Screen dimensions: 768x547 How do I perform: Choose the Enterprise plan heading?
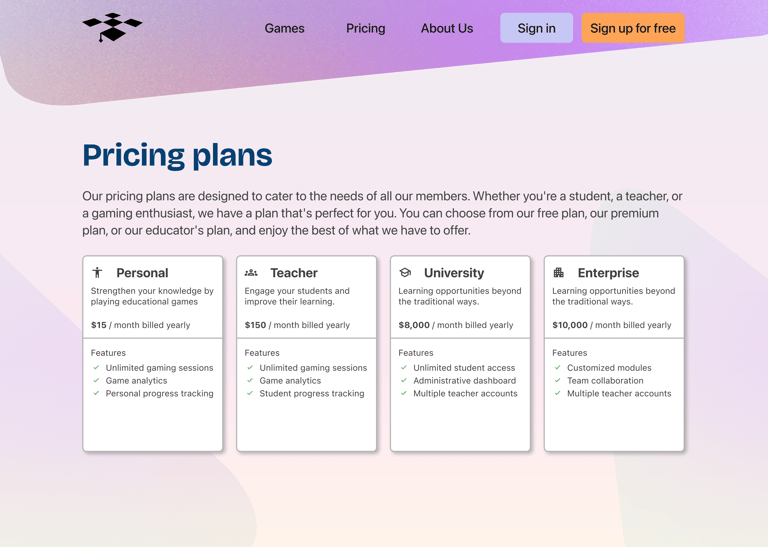point(608,272)
